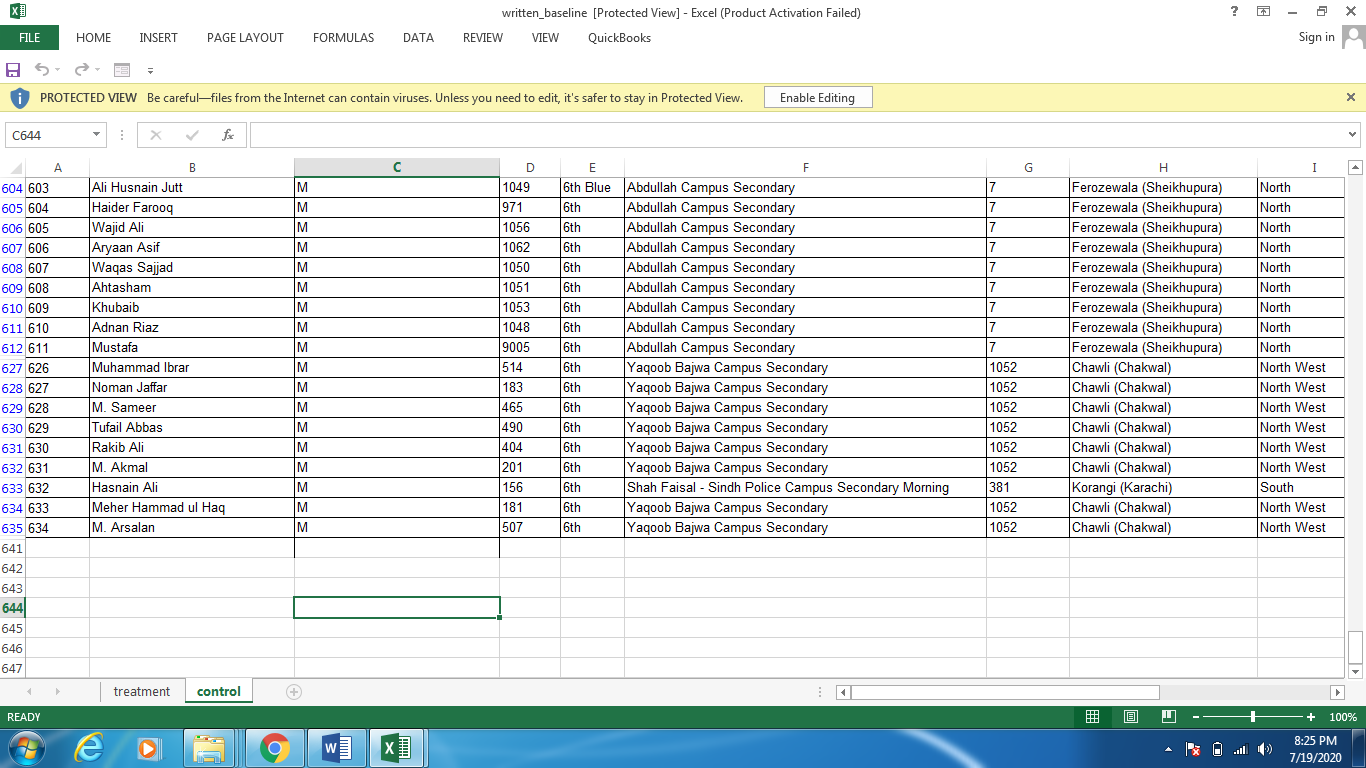Screen dimensions: 1366x768
Task: Open the FILE menu
Action: tap(30, 37)
